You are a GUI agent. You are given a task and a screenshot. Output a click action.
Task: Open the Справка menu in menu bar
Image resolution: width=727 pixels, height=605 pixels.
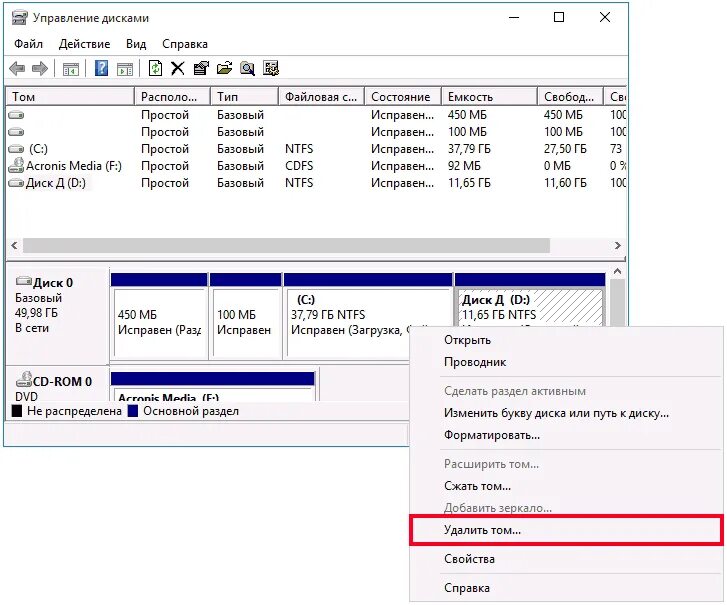click(x=185, y=44)
